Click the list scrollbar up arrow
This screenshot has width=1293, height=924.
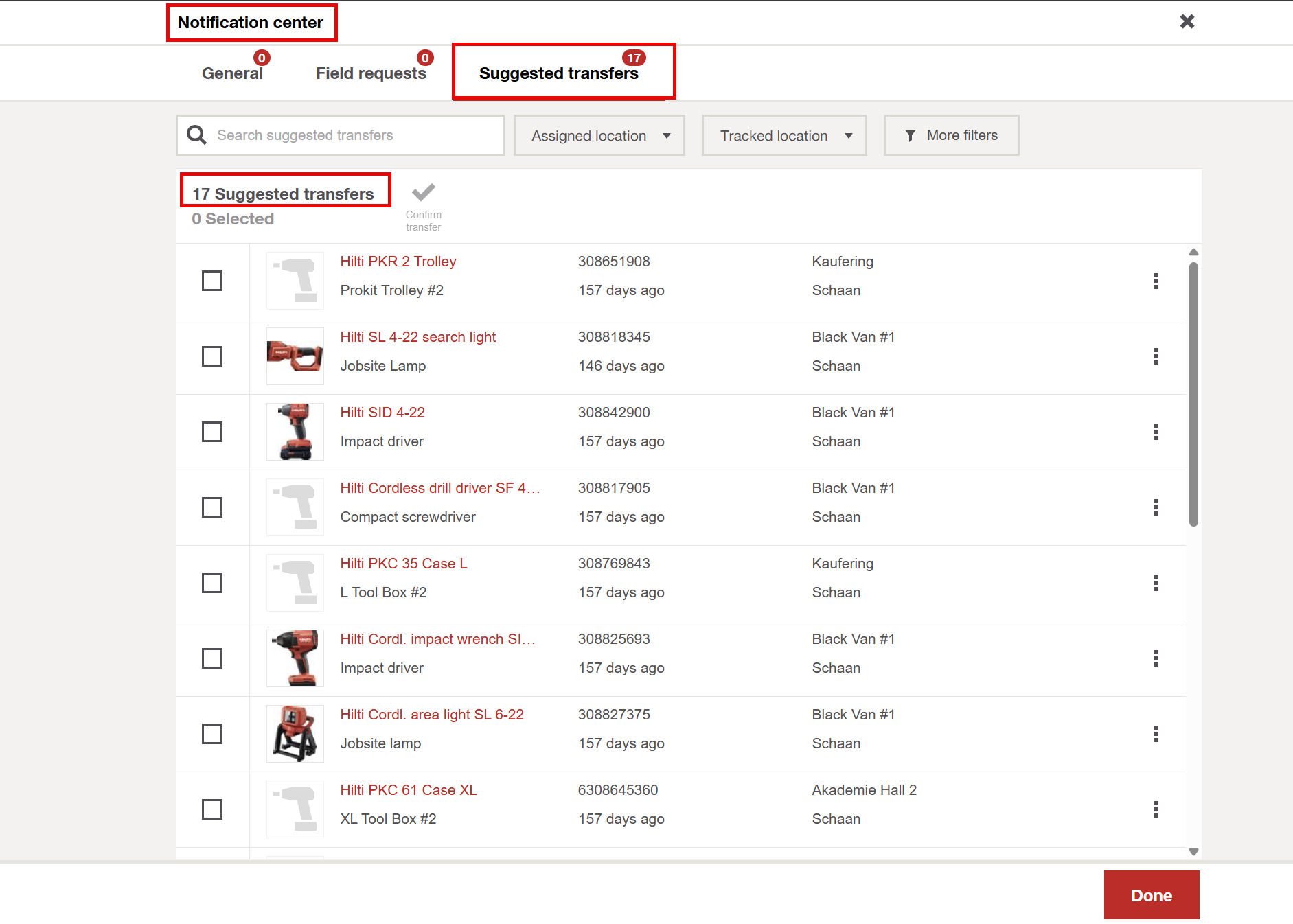click(1193, 252)
